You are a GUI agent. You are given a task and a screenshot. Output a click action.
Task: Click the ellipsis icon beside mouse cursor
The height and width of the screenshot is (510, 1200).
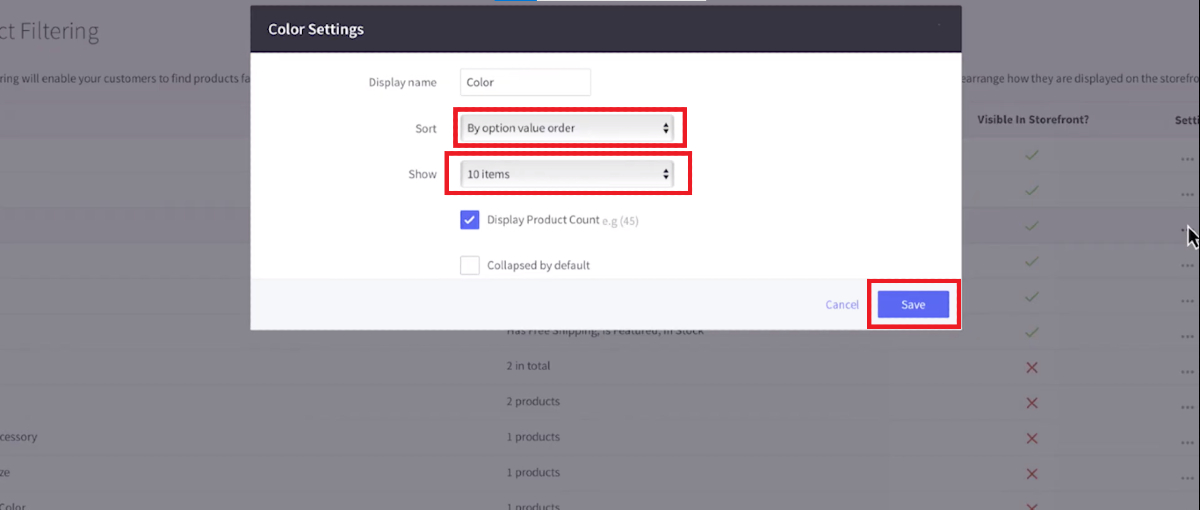(1183, 229)
